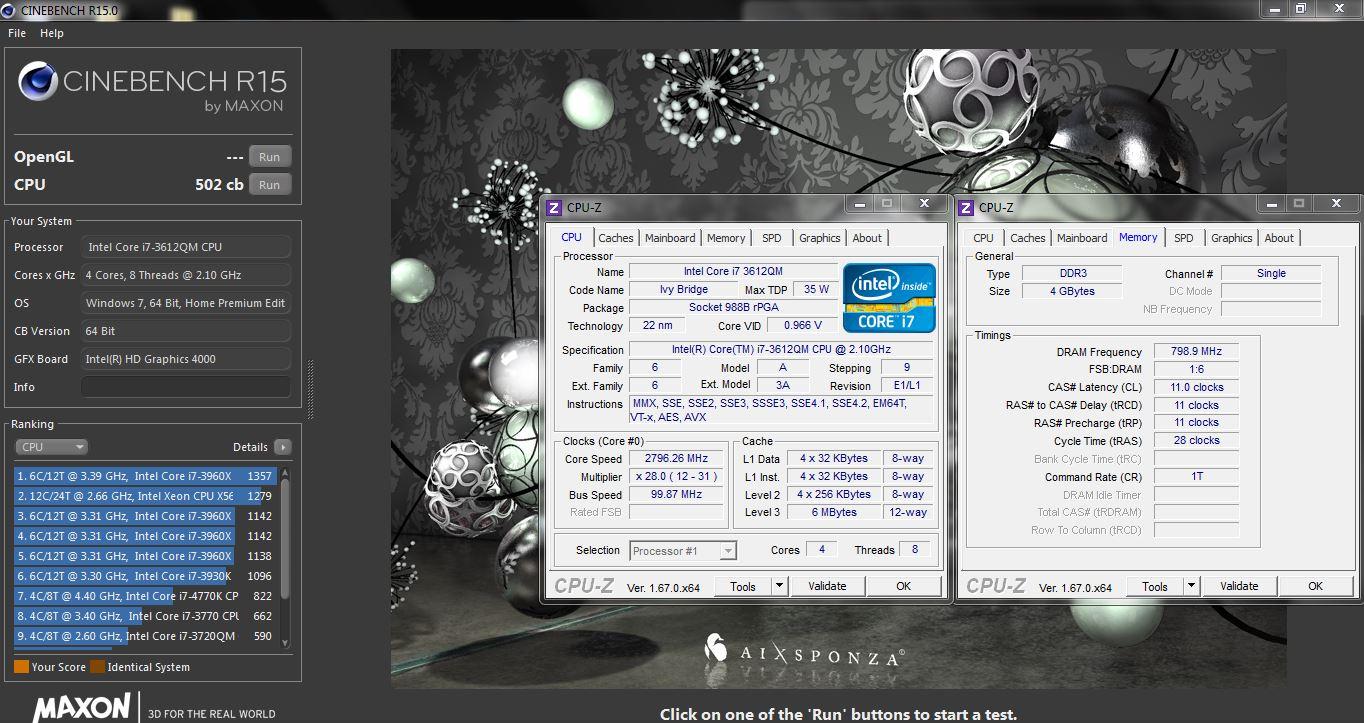Click the right CPU-Z window title icon
The width and height of the screenshot is (1364, 723).
966,208
